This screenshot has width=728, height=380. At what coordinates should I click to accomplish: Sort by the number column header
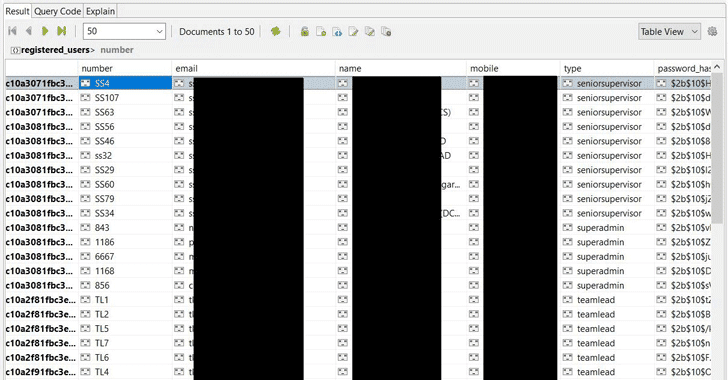tap(125, 68)
